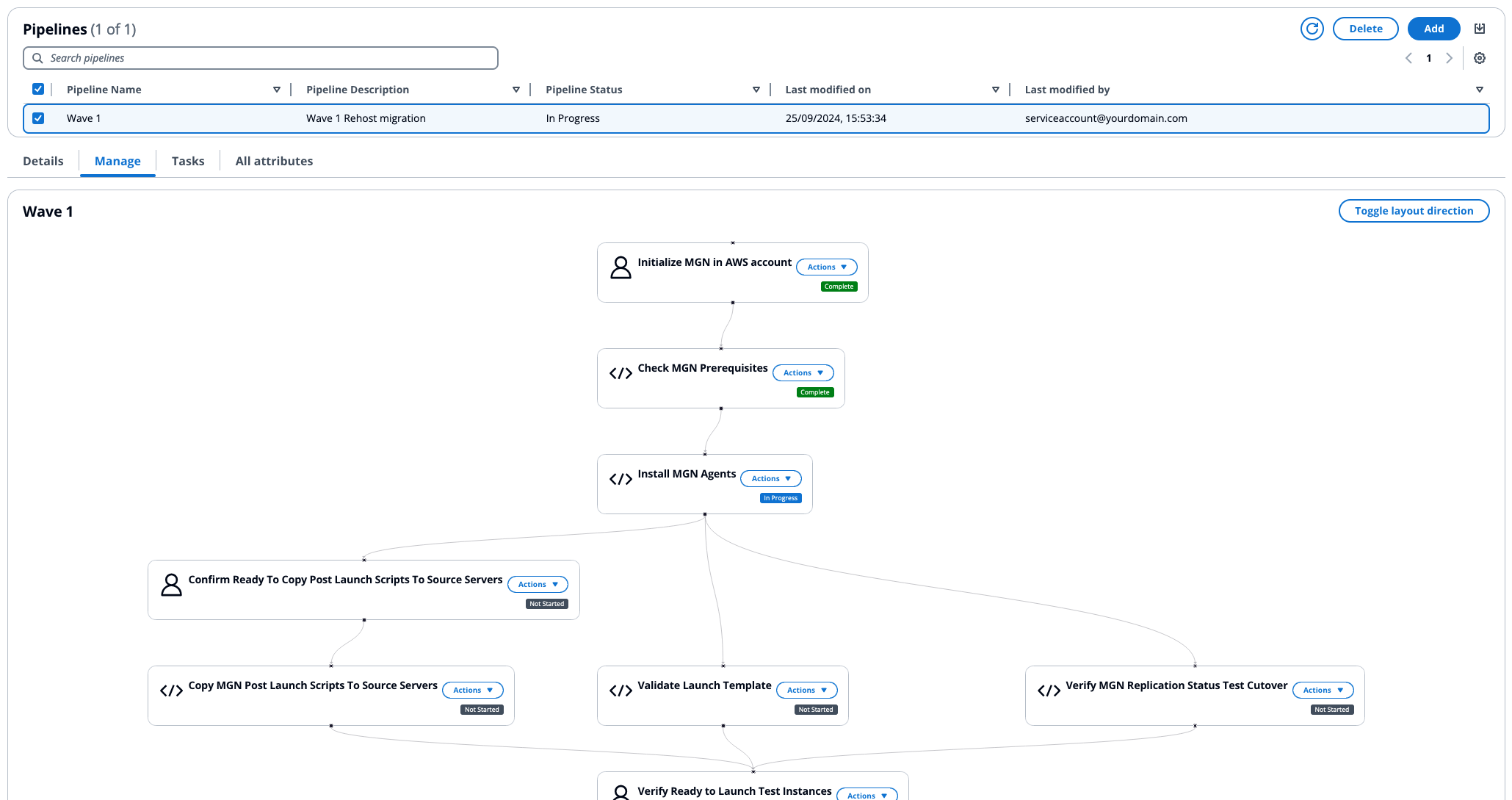Click the next page navigation arrow
This screenshot has width=1512, height=800.
tap(1449, 58)
